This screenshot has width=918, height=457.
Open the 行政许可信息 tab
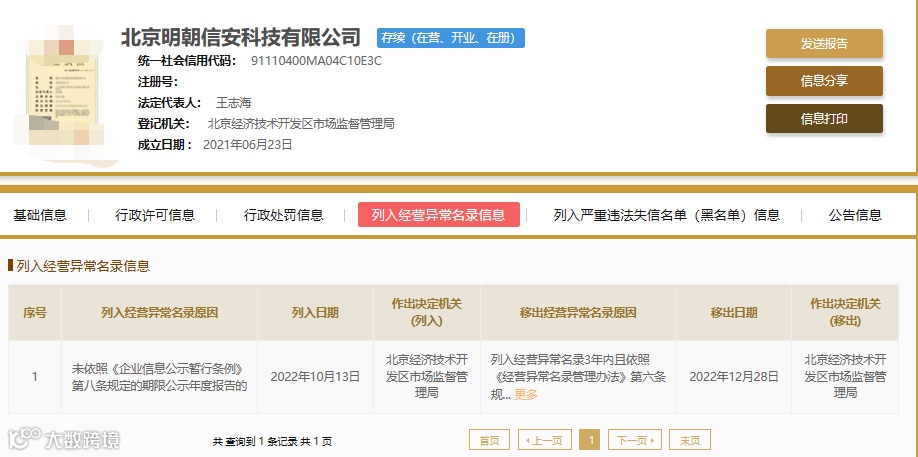point(155,215)
